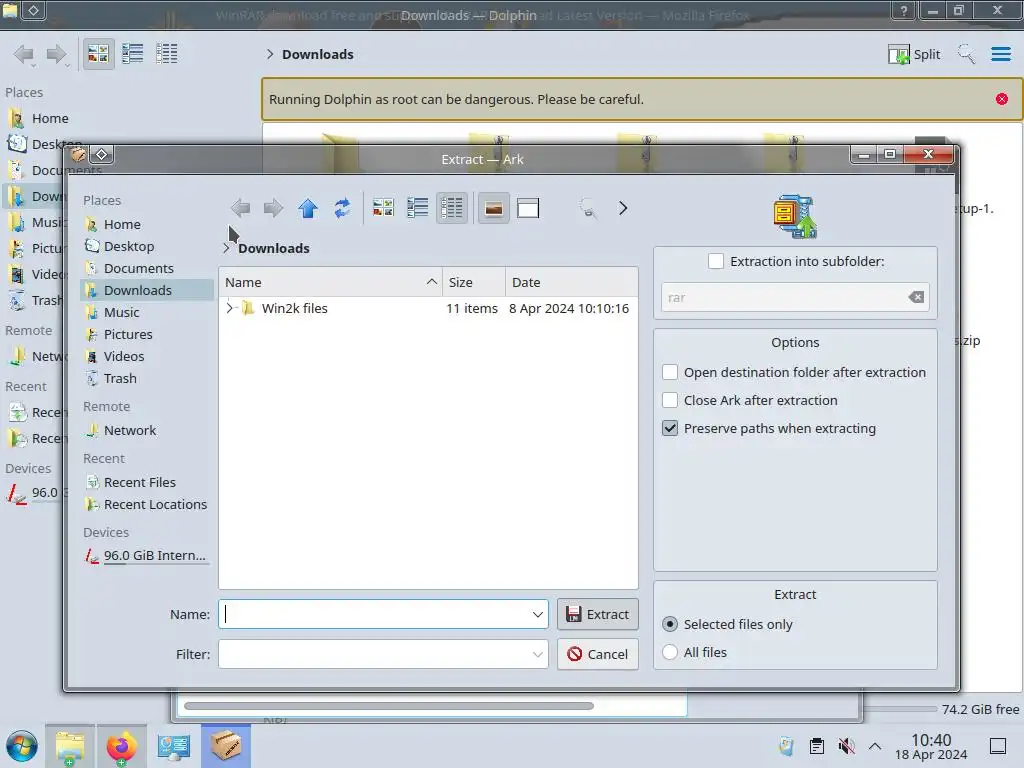The width and height of the screenshot is (1024, 768).
Task: Open Network in Extract dialog Places
Action: pos(148,430)
